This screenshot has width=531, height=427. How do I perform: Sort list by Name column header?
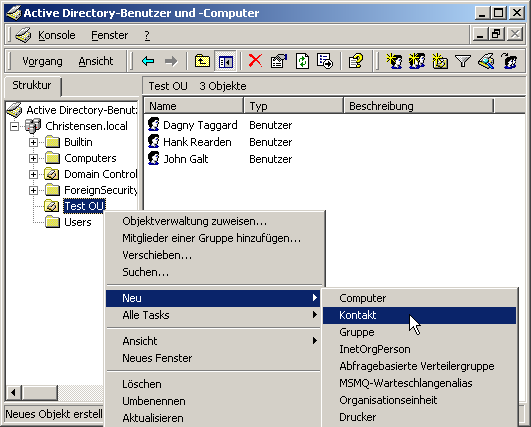[193, 106]
